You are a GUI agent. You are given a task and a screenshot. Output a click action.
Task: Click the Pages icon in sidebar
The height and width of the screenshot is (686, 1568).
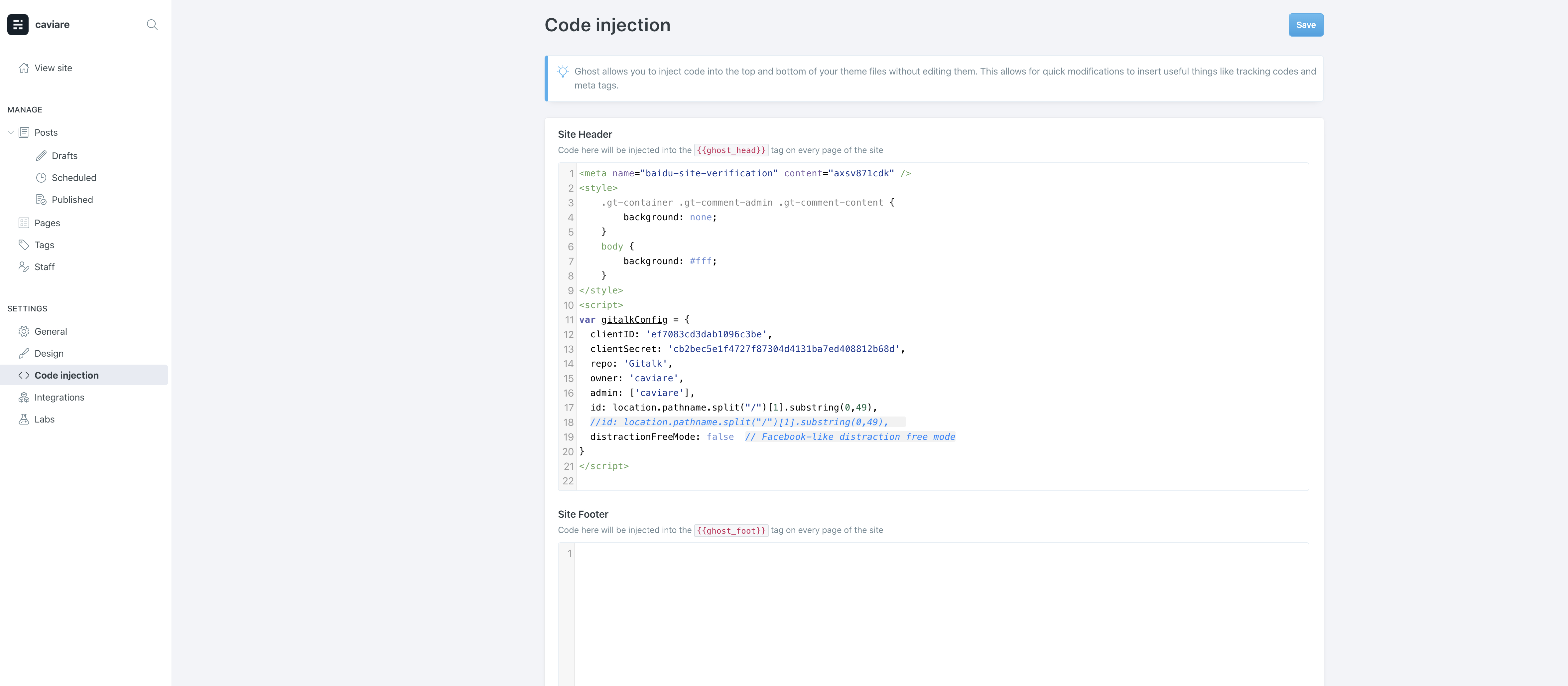pos(24,223)
